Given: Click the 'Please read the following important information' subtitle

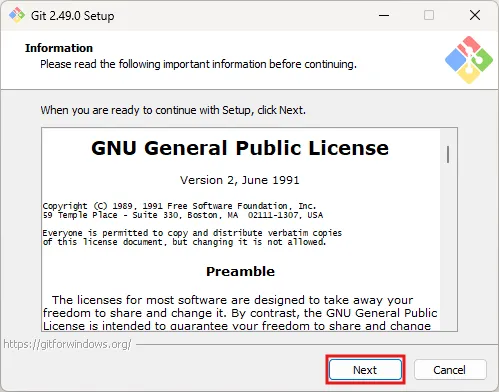Looking at the screenshot, I should point(198,64).
